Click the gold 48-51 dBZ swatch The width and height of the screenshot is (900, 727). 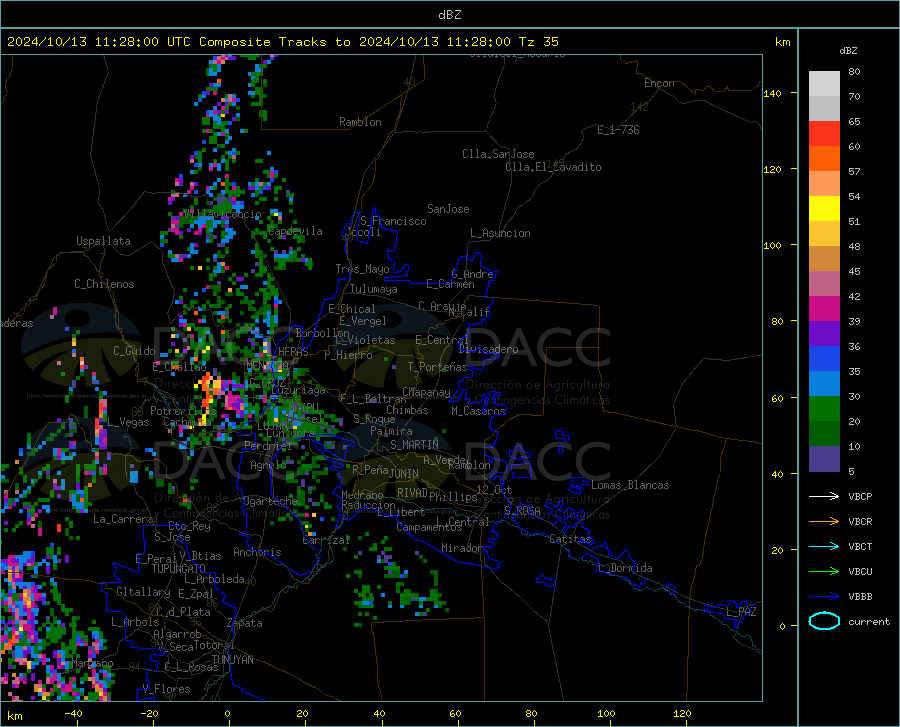click(x=824, y=234)
